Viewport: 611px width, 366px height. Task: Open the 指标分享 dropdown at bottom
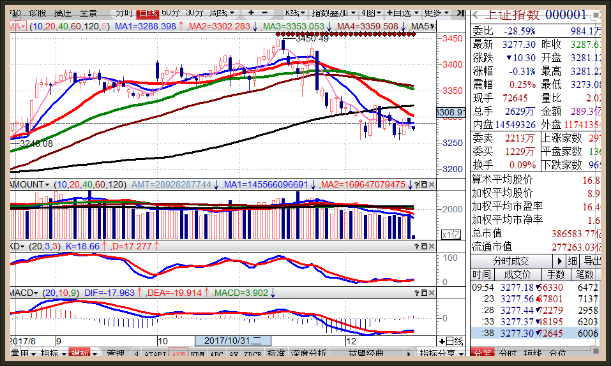441,353
